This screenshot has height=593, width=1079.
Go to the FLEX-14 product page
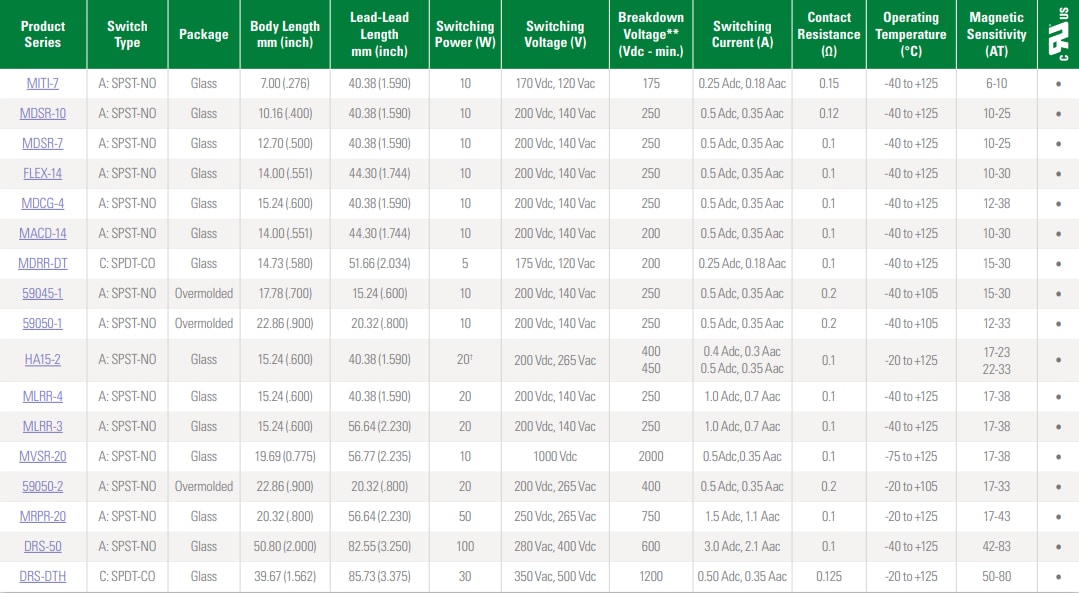pos(42,174)
